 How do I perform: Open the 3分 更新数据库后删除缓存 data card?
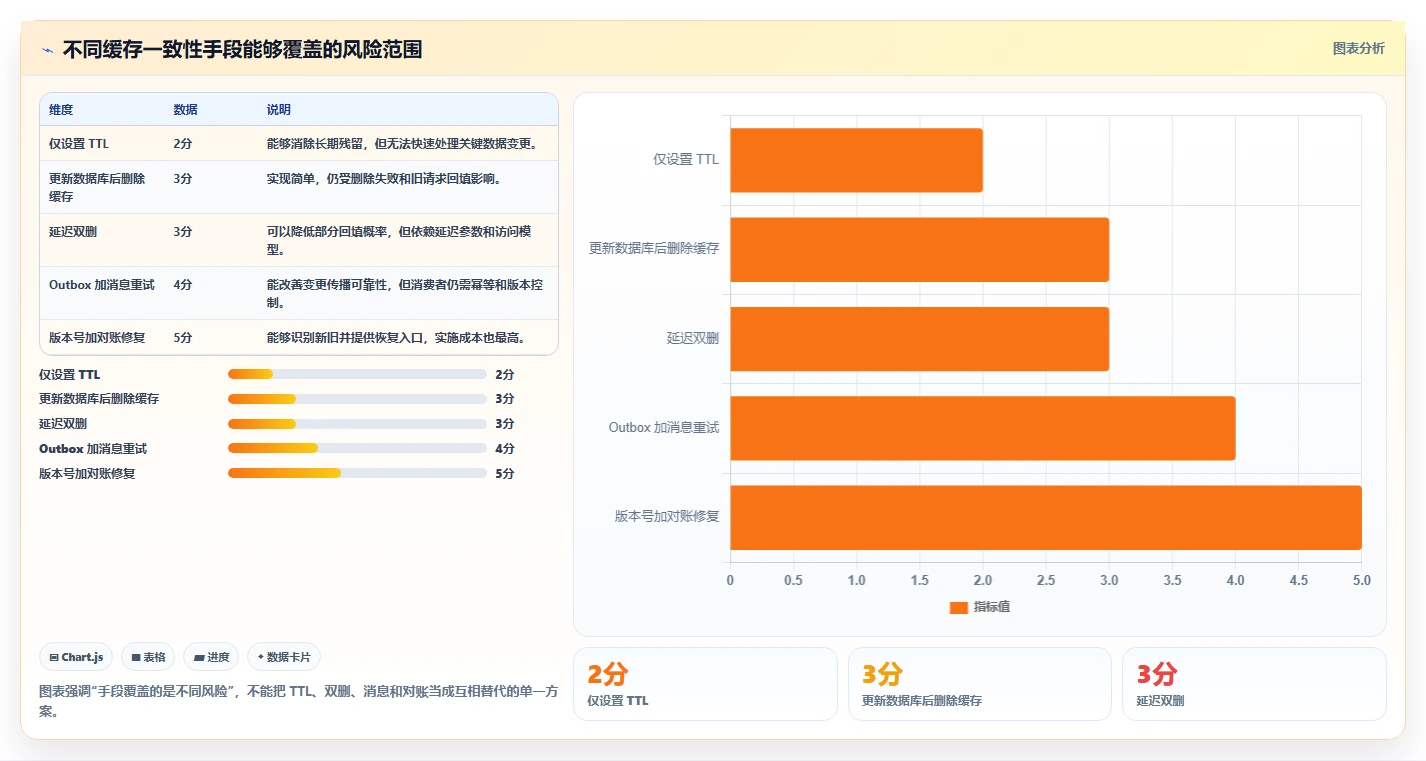pos(980,684)
